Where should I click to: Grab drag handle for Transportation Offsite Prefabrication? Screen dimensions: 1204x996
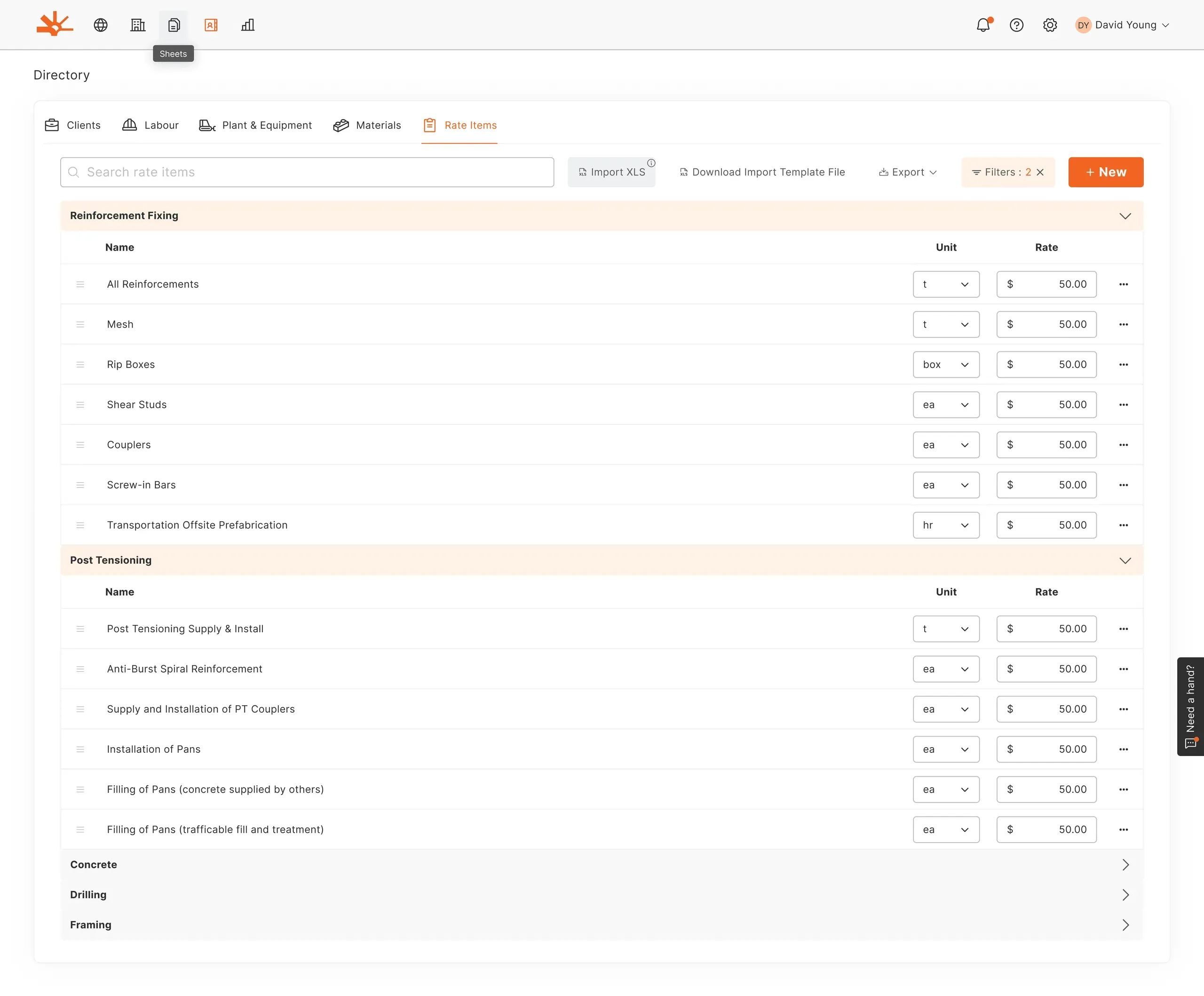[x=80, y=525]
